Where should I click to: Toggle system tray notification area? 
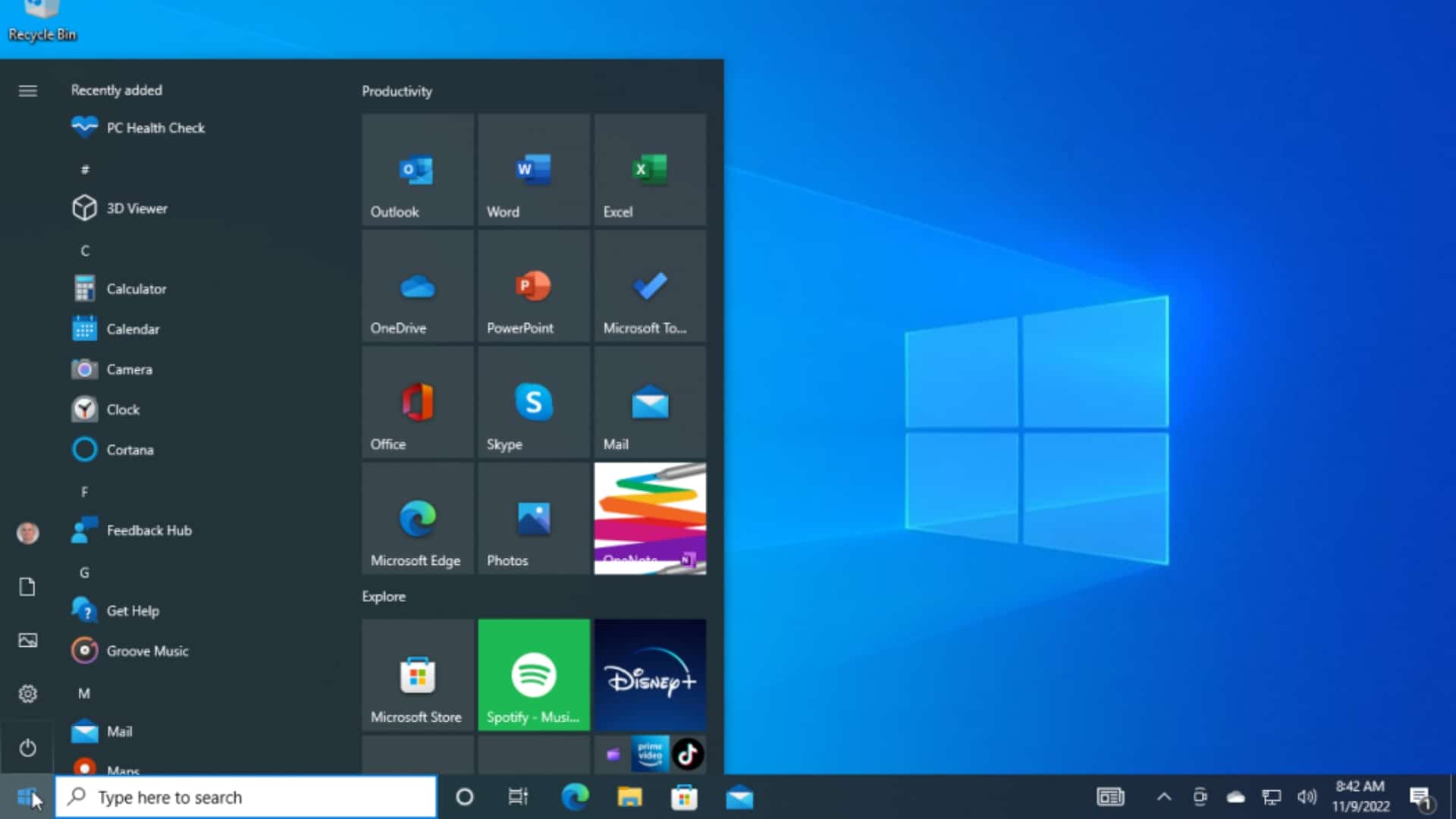coord(1163,796)
